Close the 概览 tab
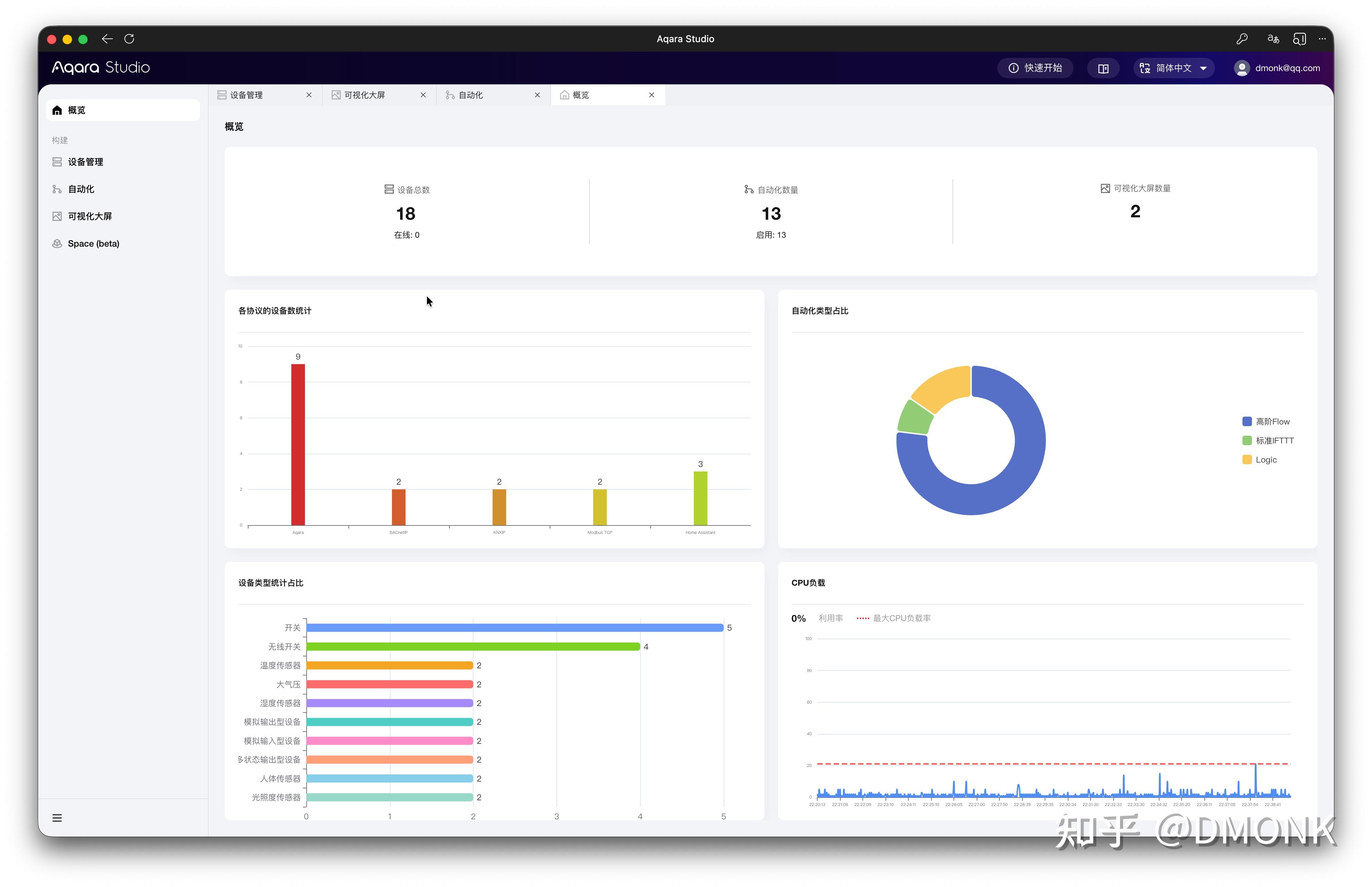Image resolution: width=1372 pixels, height=887 pixels. pos(652,95)
